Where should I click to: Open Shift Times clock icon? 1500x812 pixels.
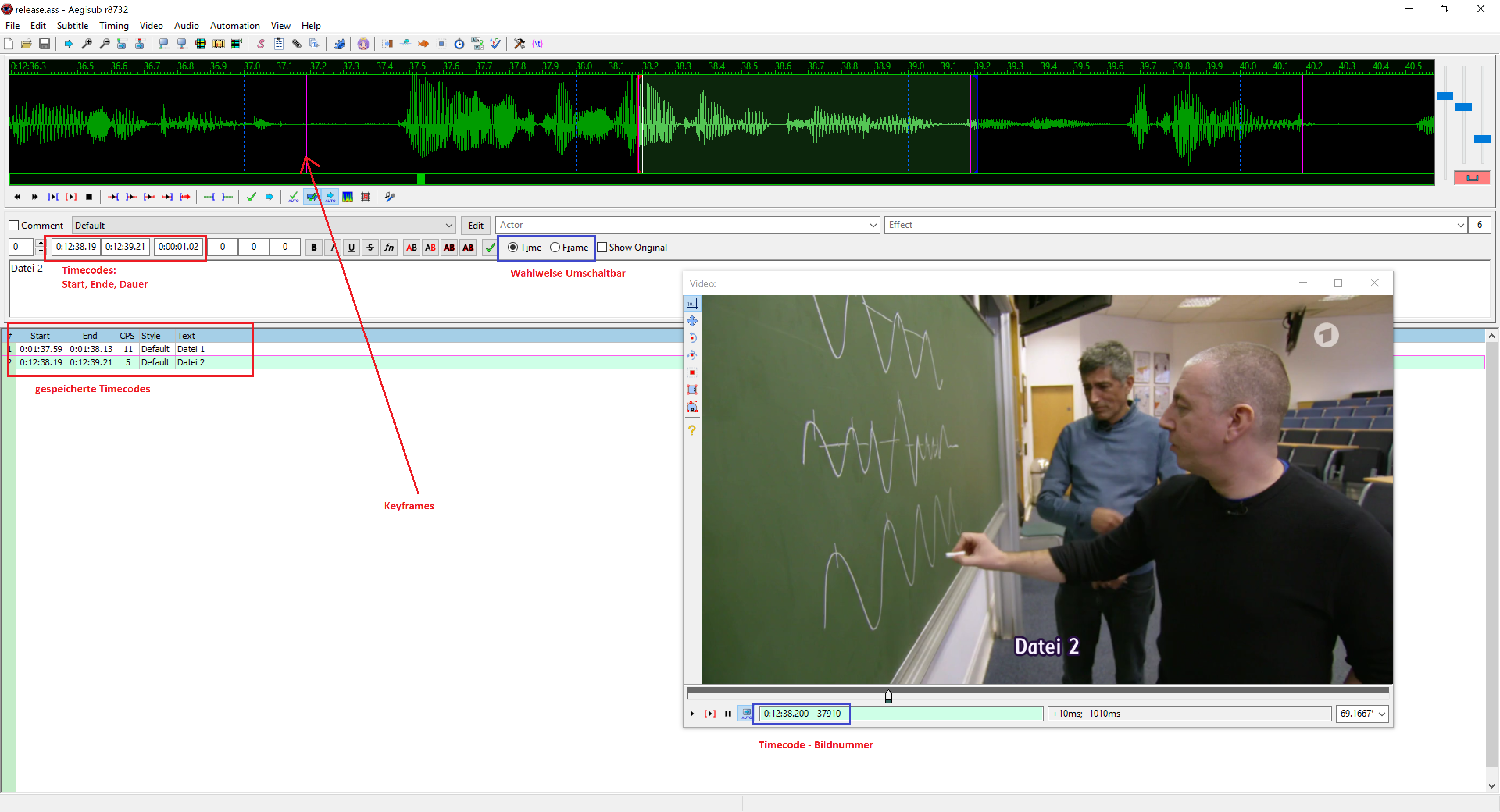pyautogui.click(x=459, y=44)
